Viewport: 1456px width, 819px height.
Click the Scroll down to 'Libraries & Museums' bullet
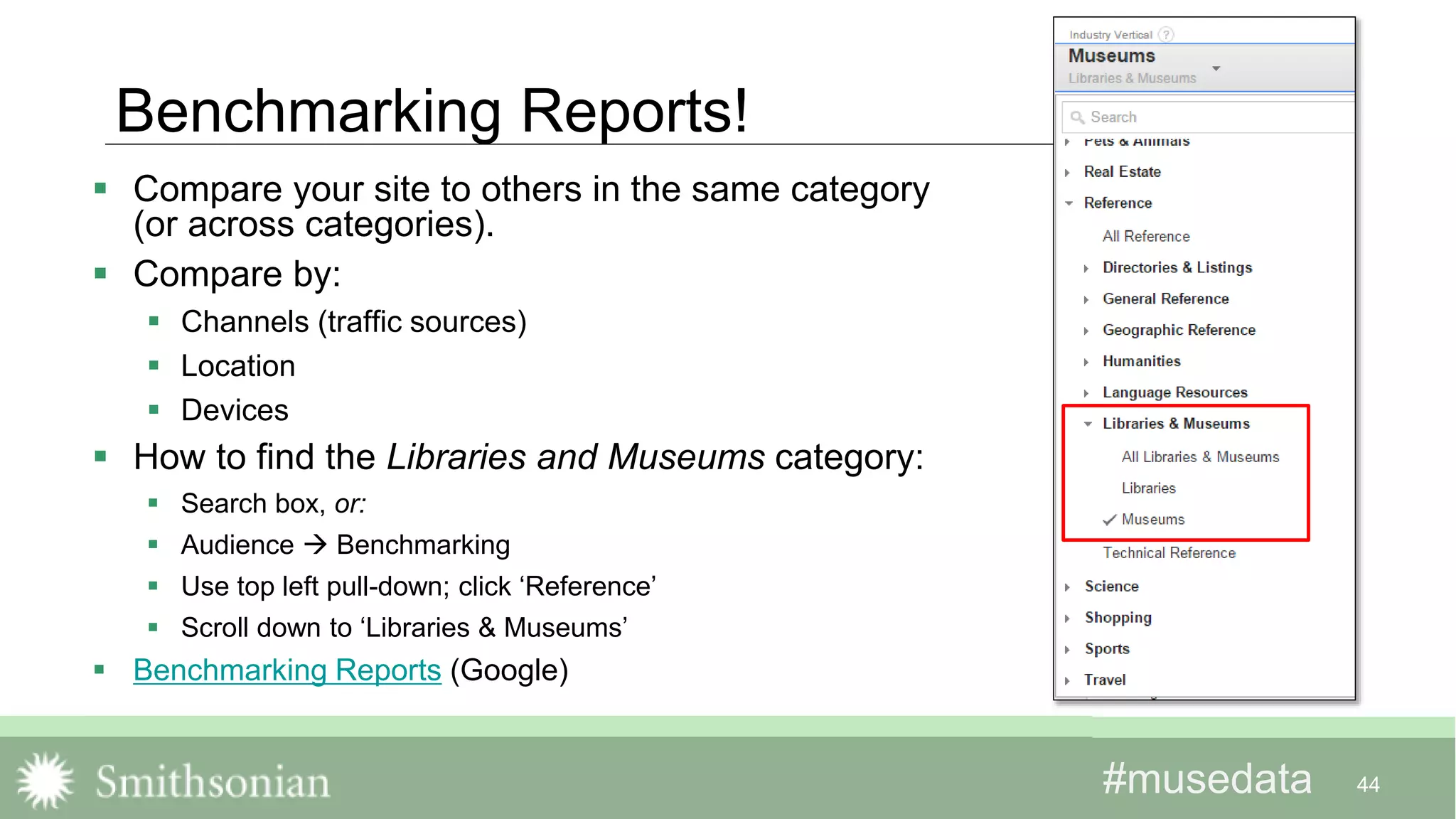pyautogui.click(x=405, y=628)
